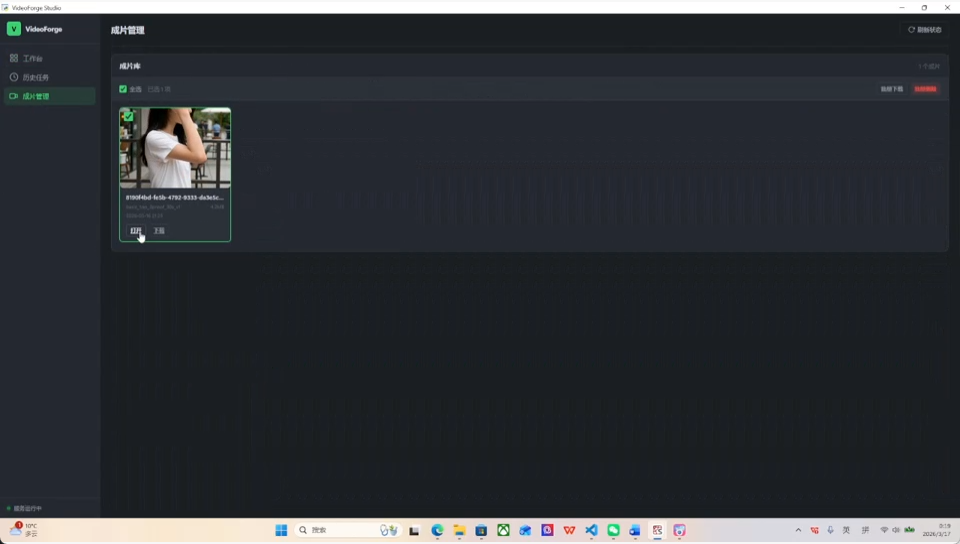Click the file name 8190f4bd-fe5b-4792-9333
Screen dimensions: 960x544
coord(174,198)
